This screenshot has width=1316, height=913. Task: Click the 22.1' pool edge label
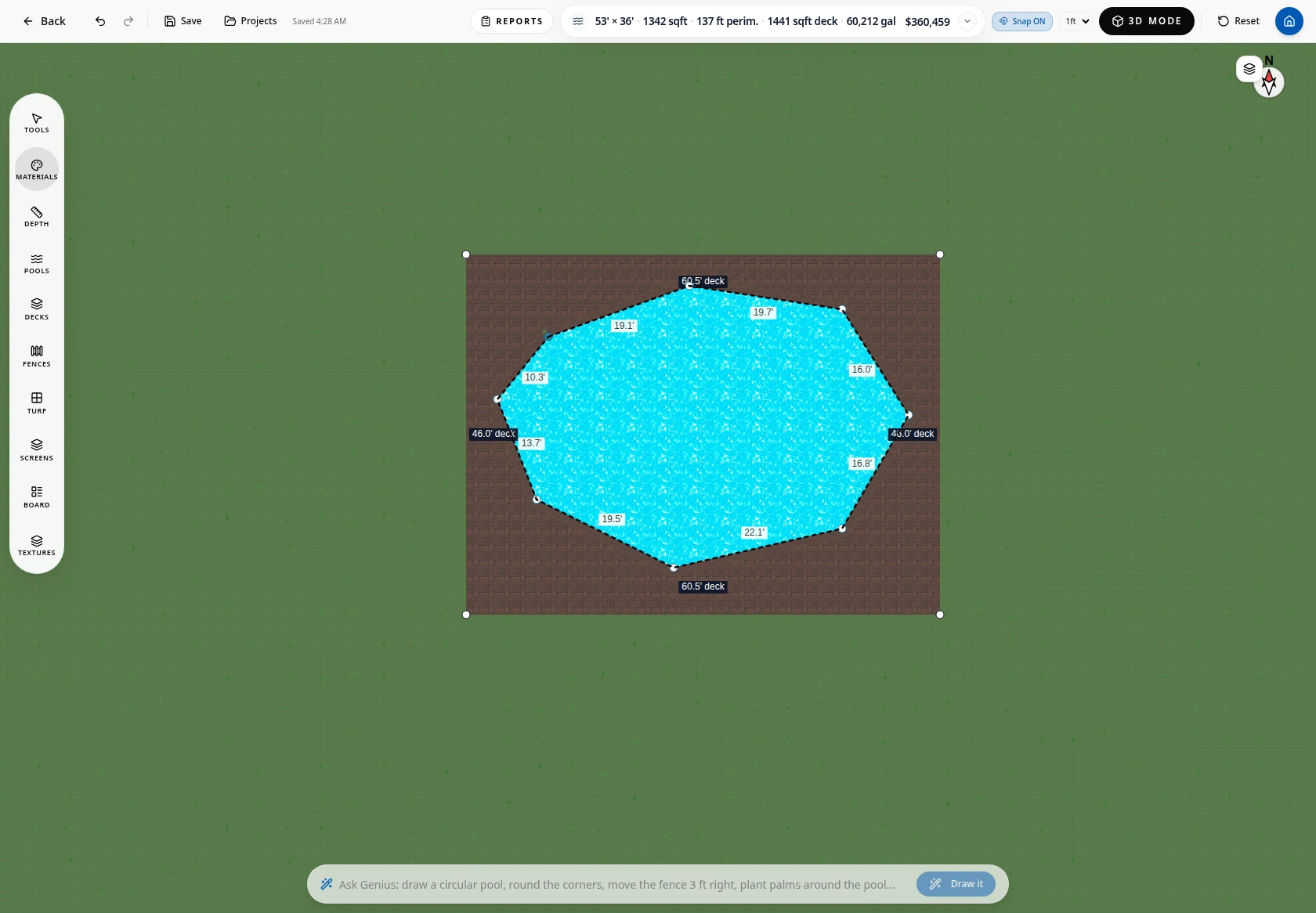click(754, 532)
